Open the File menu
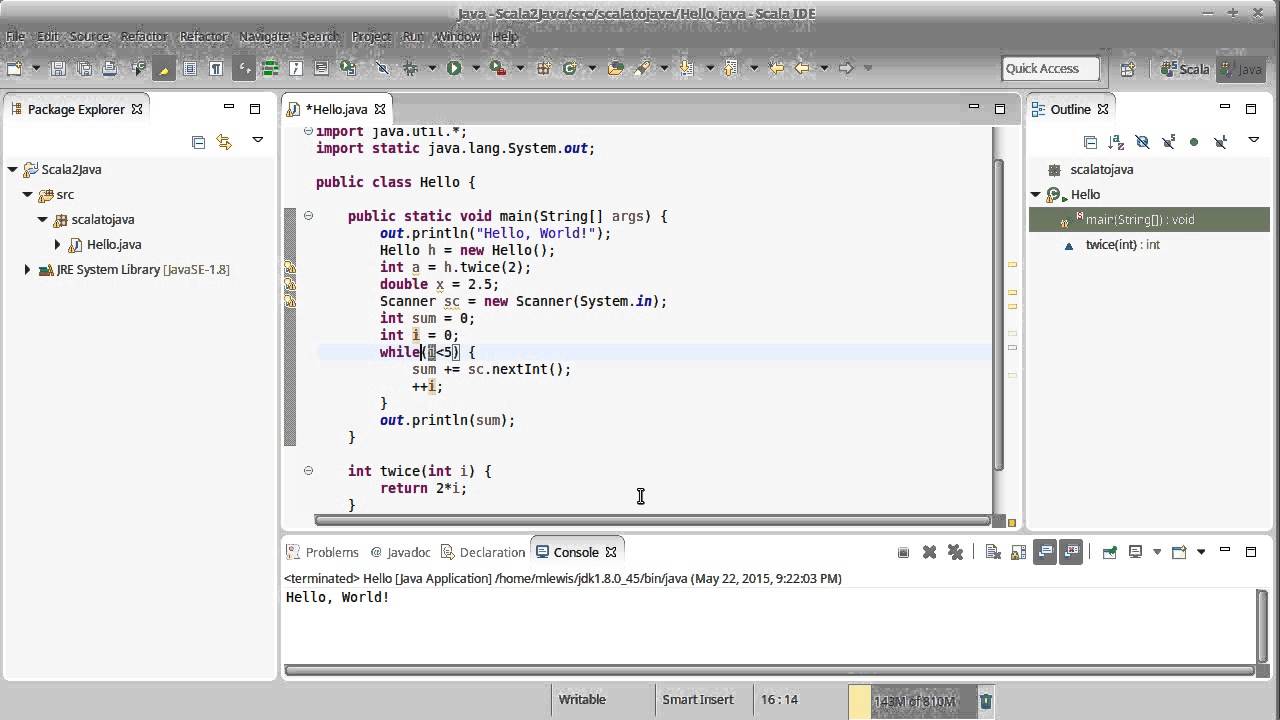Viewport: 1280px width, 720px height. point(15,36)
